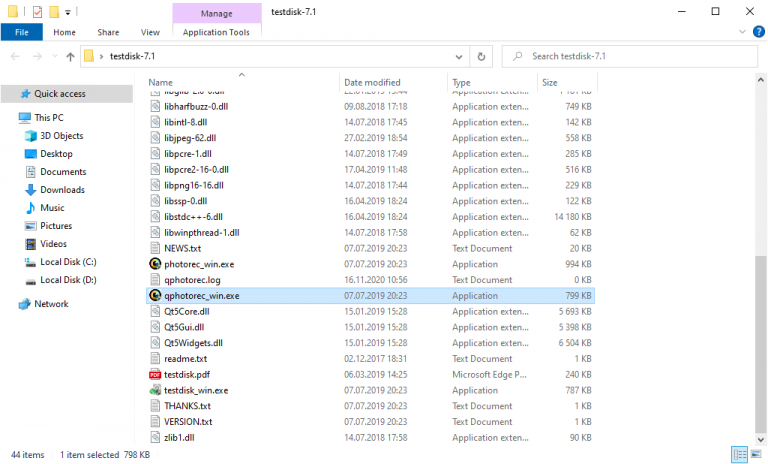Click the Downloads folder icon in the sidebar
The width and height of the screenshot is (768, 464).
30,190
